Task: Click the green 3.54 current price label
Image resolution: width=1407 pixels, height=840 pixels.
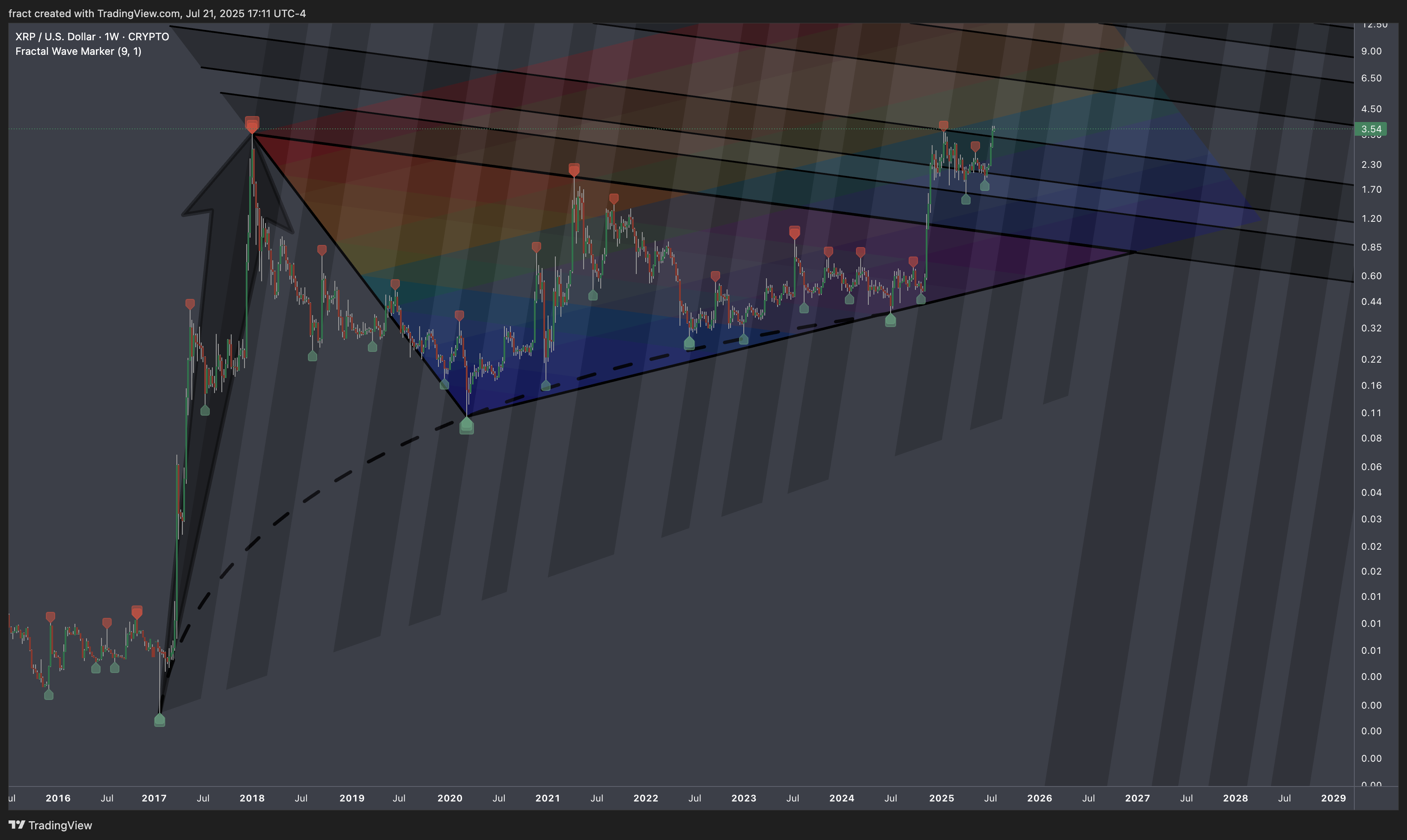Action: coord(1370,129)
